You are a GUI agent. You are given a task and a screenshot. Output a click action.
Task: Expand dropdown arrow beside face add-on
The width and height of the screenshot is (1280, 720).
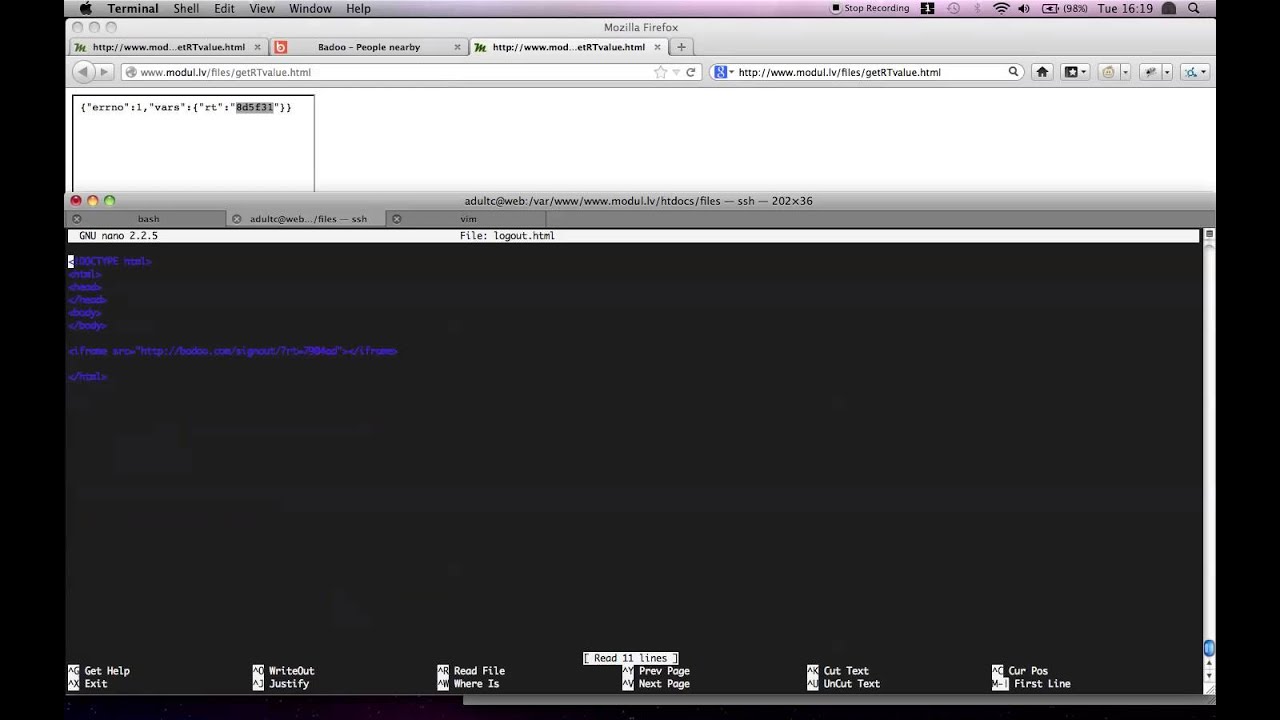[1125, 72]
